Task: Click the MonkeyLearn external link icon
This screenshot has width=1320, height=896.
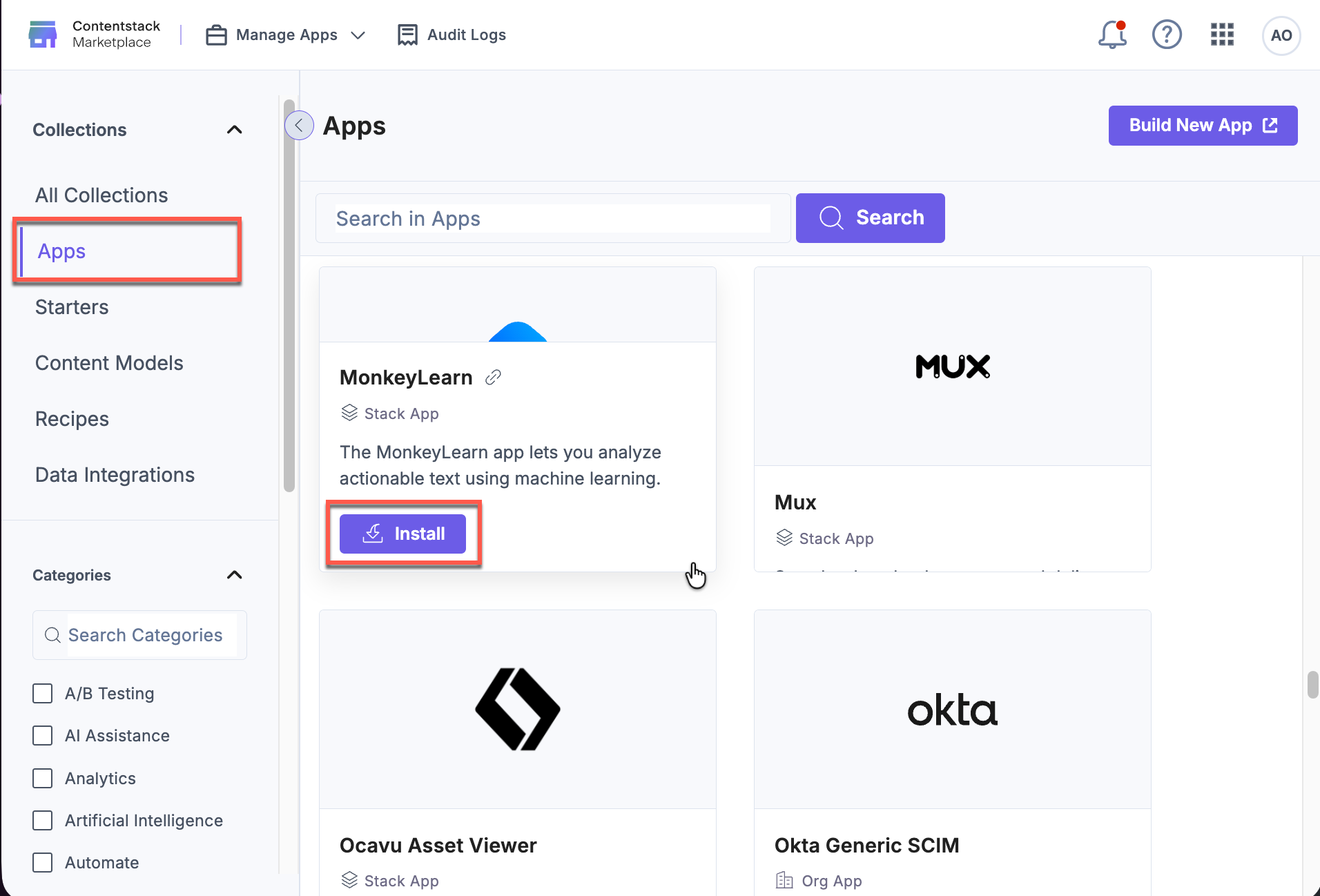Action: point(493,377)
